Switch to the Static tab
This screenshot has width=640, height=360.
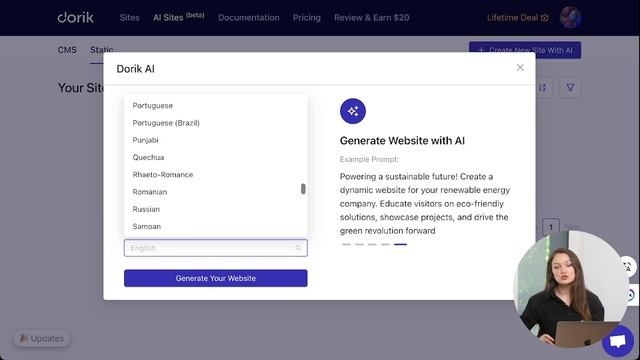[x=102, y=50]
